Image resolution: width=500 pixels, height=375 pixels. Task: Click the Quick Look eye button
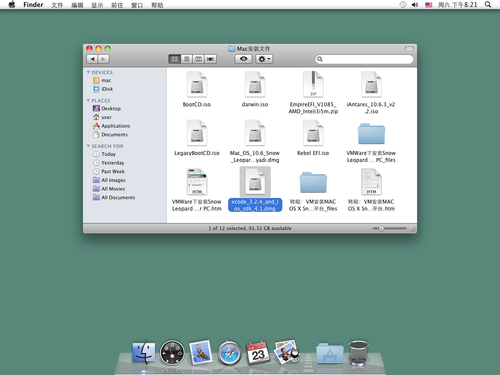[244, 59]
